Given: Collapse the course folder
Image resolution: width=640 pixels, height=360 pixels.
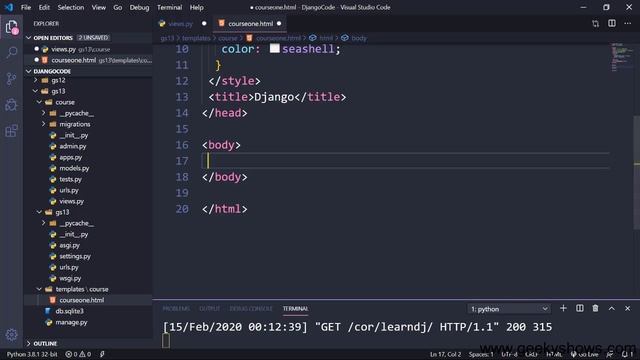Looking at the screenshot, I should click(x=64, y=102).
